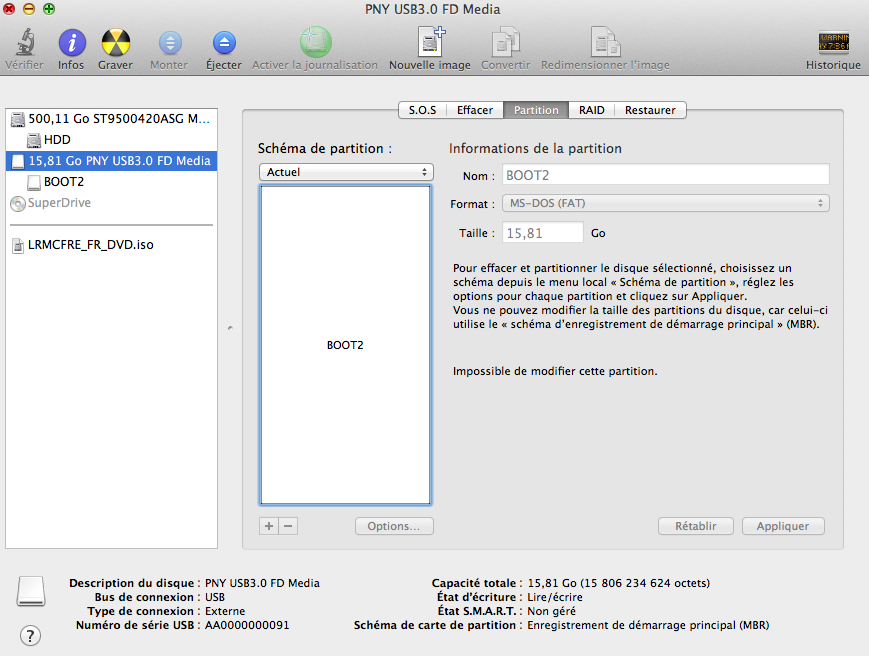The height and width of the screenshot is (656, 869).
Task: Click the Éjecter toolbar icon
Action: (224, 44)
